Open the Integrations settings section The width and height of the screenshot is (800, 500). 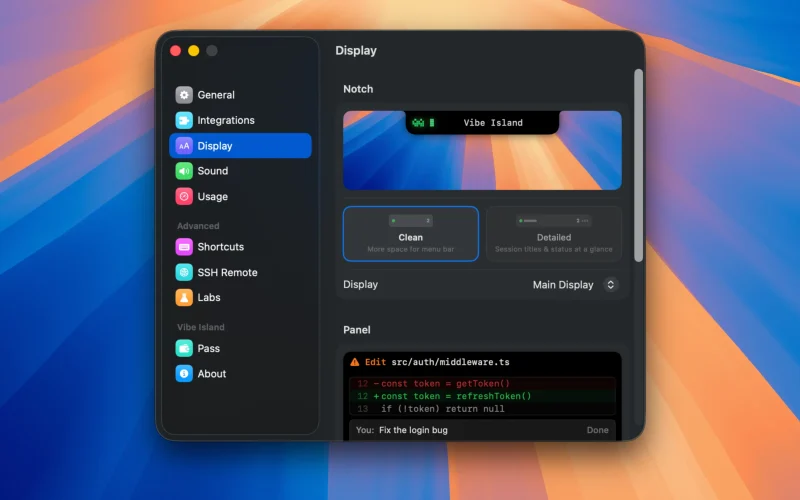pyautogui.click(x=240, y=120)
